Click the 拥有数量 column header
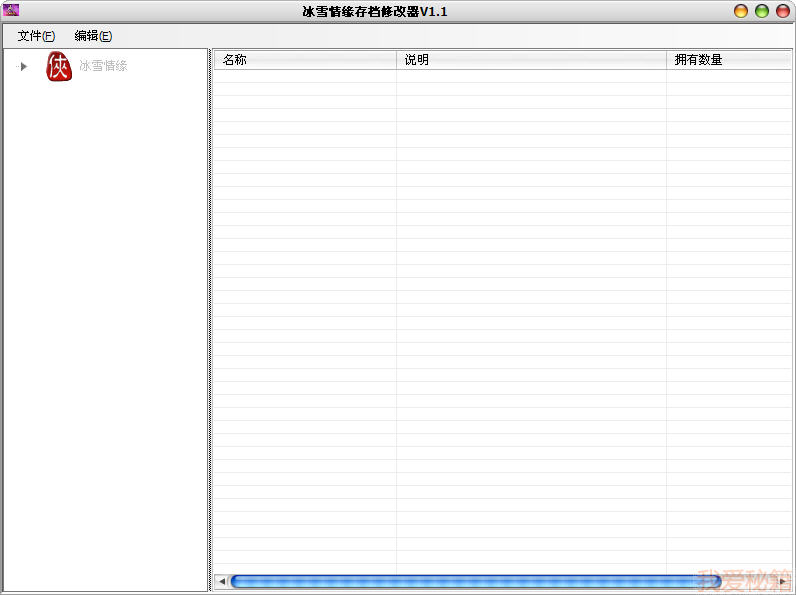 point(728,60)
